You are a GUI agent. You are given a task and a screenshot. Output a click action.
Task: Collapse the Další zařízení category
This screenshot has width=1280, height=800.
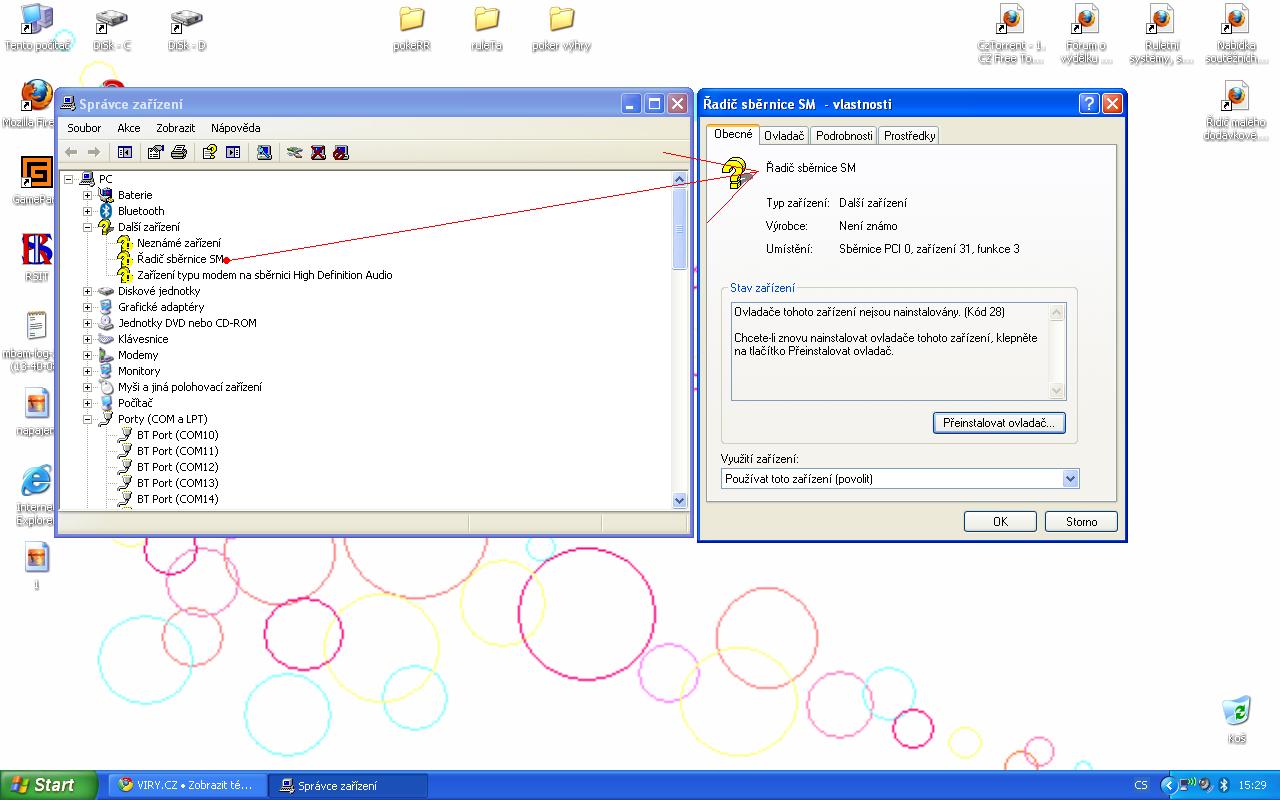(87, 227)
